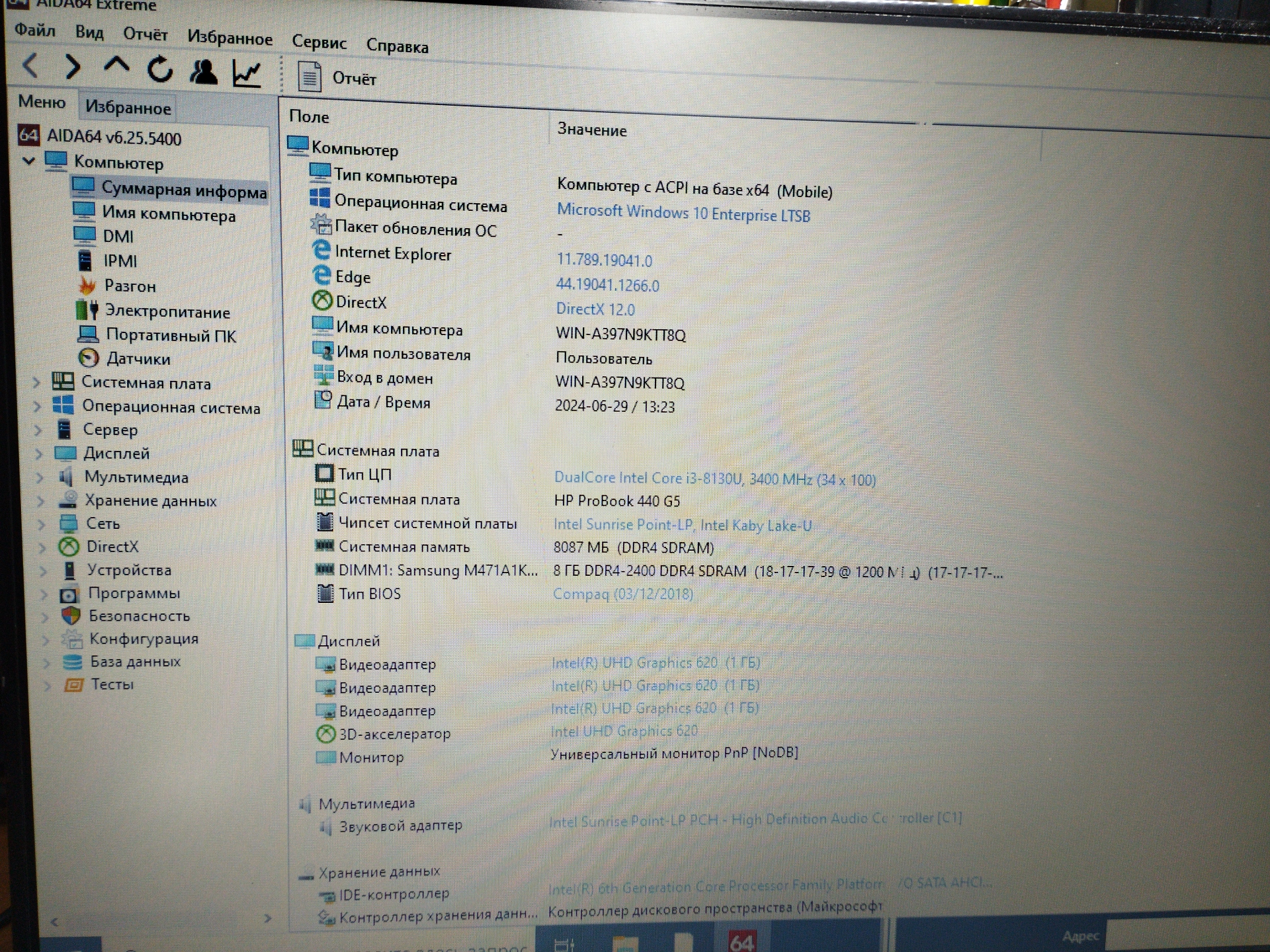The width and height of the screenshot is (1270, 952).
Task: Open the Справка menu
Action: click(x=398, y=46)
